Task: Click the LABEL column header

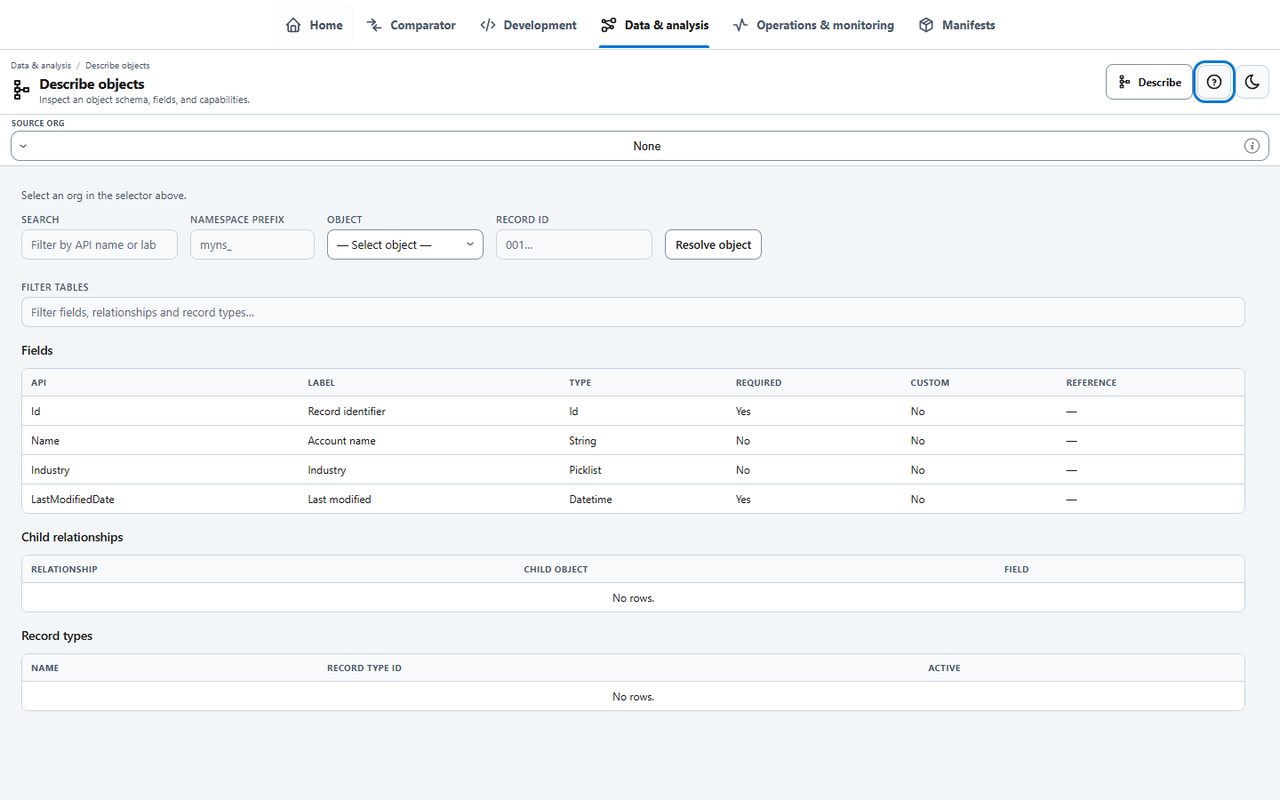Action: click(x=321, y=383)
